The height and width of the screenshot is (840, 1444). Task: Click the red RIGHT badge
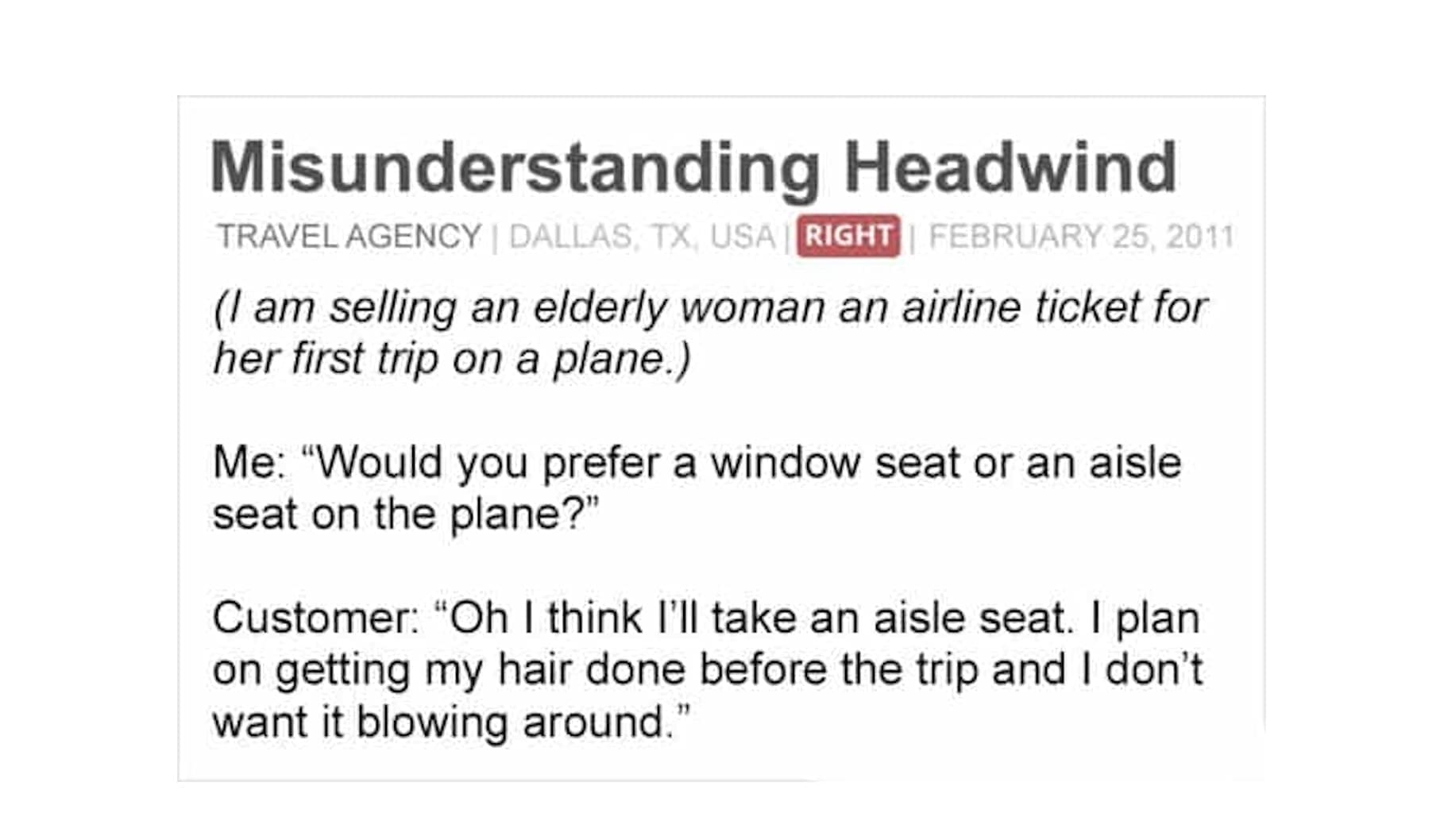point(847,236)
